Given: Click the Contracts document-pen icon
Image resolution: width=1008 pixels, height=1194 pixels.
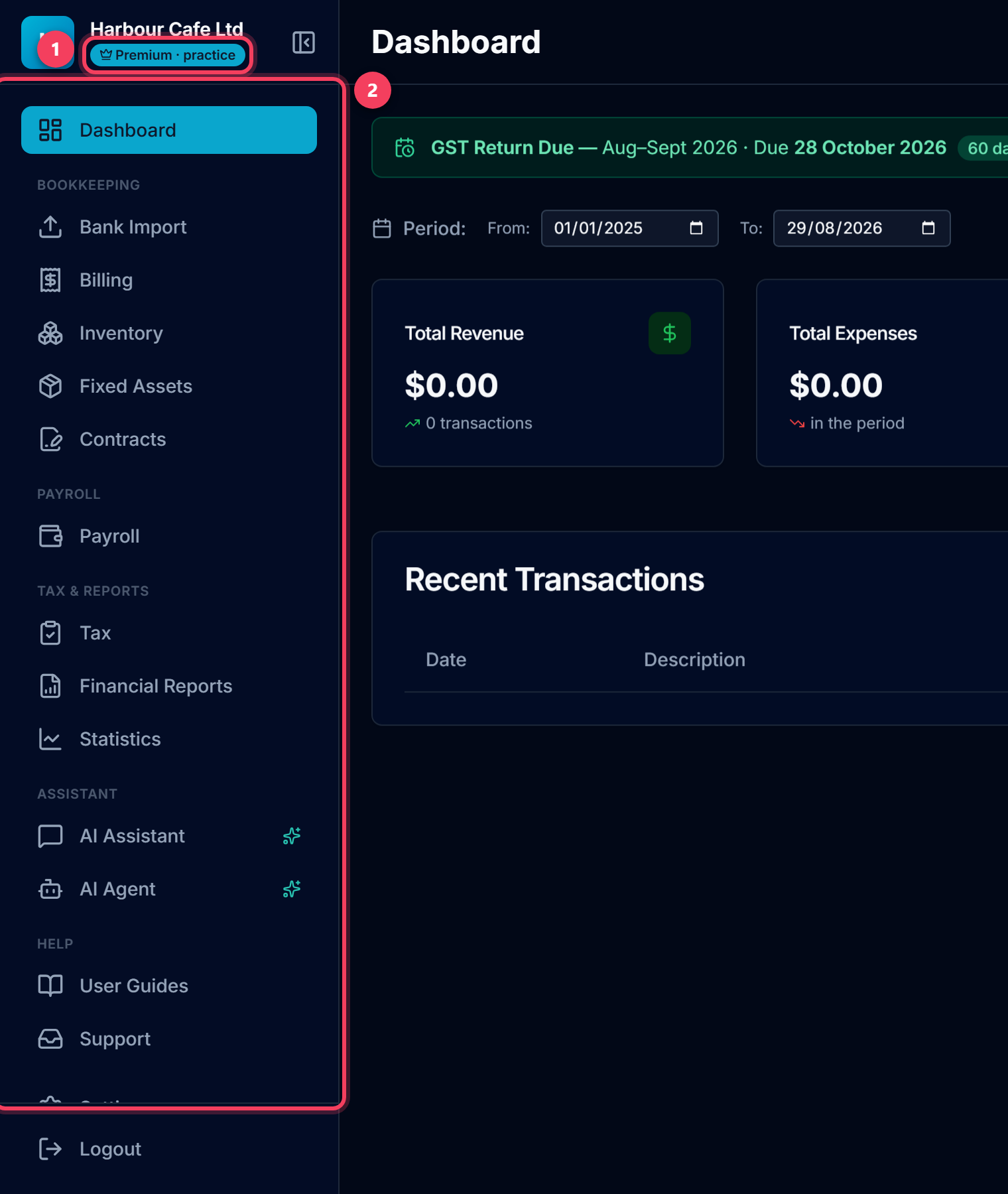Looking at the screenshot, I should click(50, 439).
